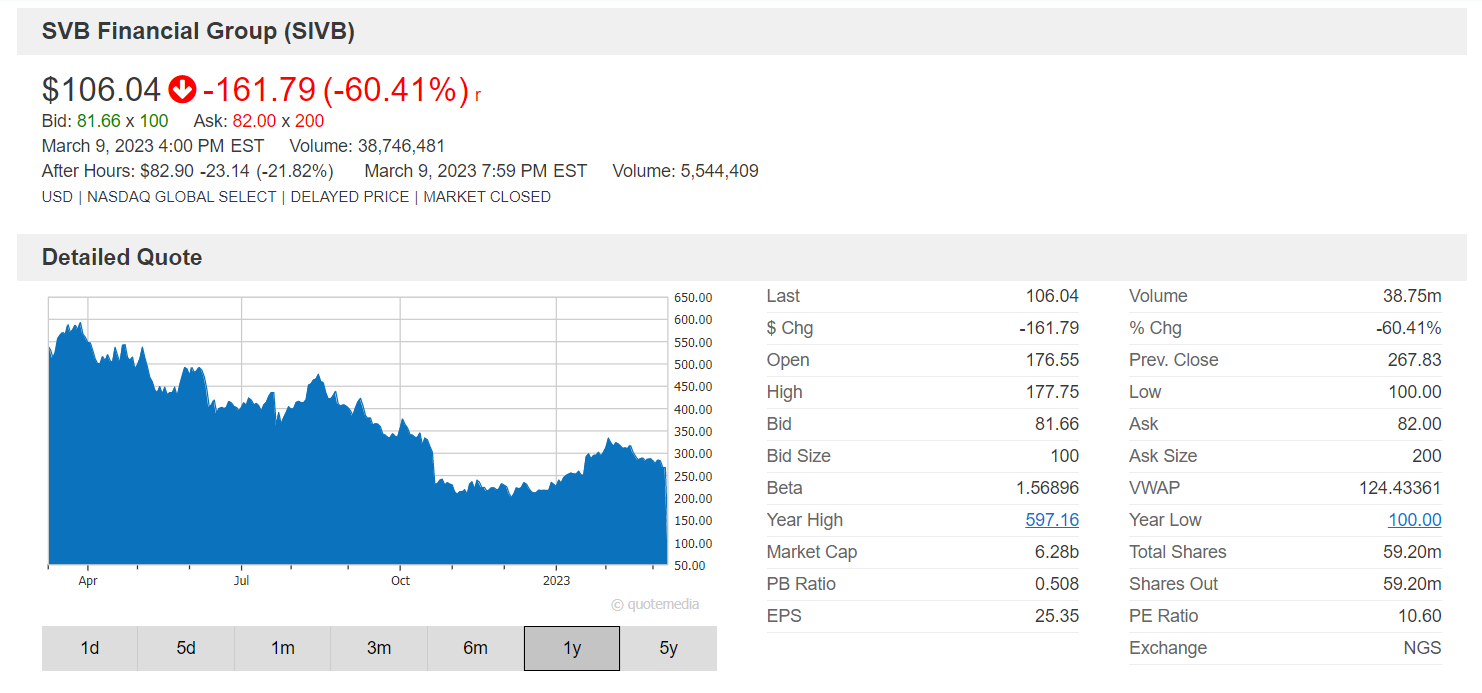Show the 3m chart period
1482x693 pixels.
click(x=379, y=648)
